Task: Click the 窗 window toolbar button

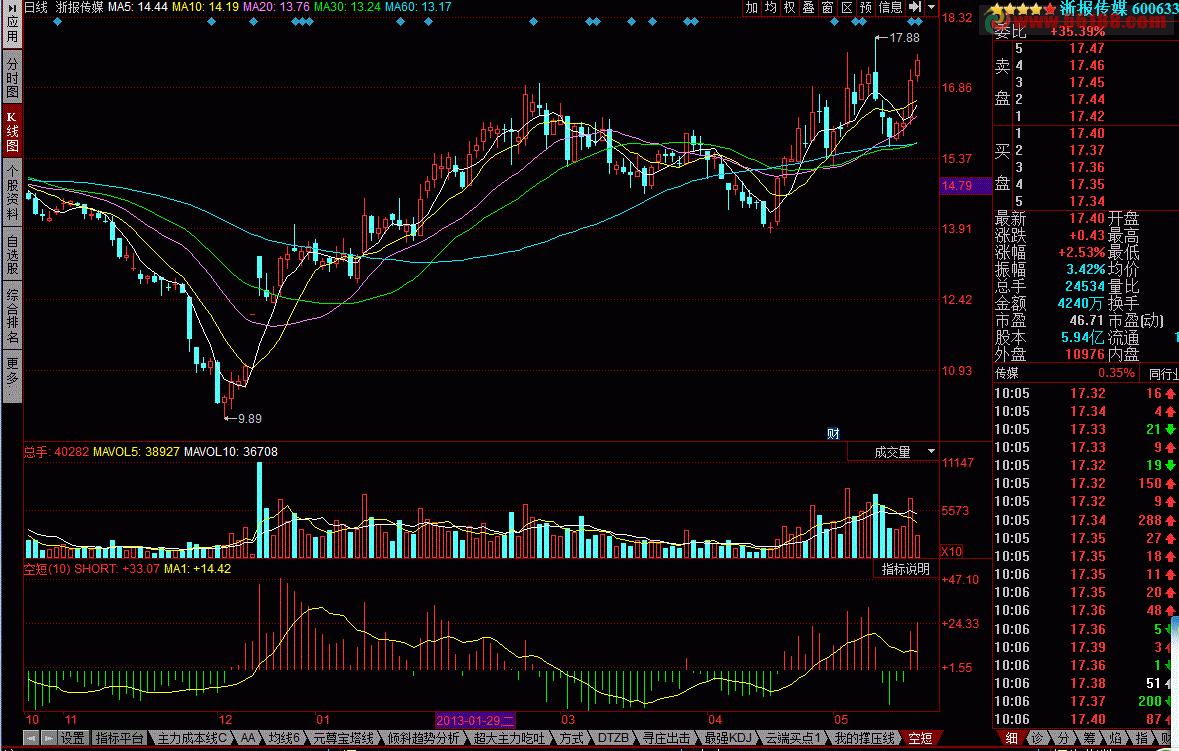Action: pos(828,8)
